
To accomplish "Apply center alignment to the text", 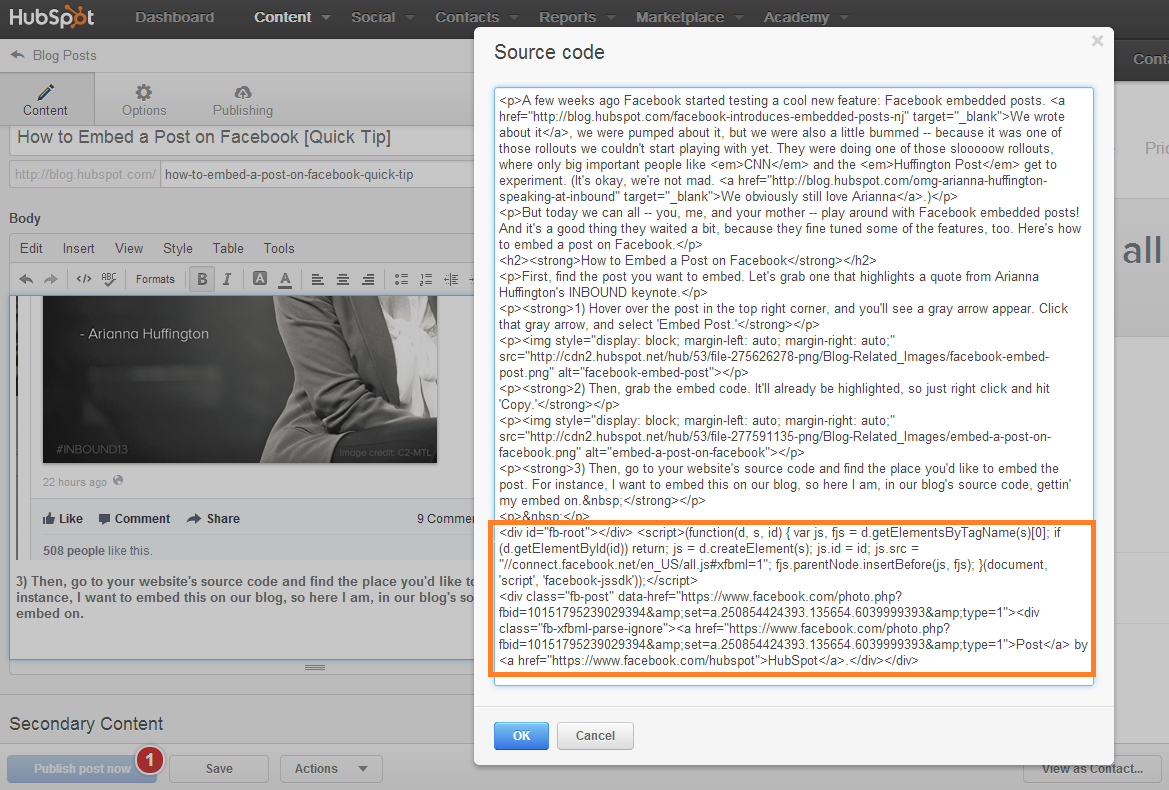I will click(344, 279).
